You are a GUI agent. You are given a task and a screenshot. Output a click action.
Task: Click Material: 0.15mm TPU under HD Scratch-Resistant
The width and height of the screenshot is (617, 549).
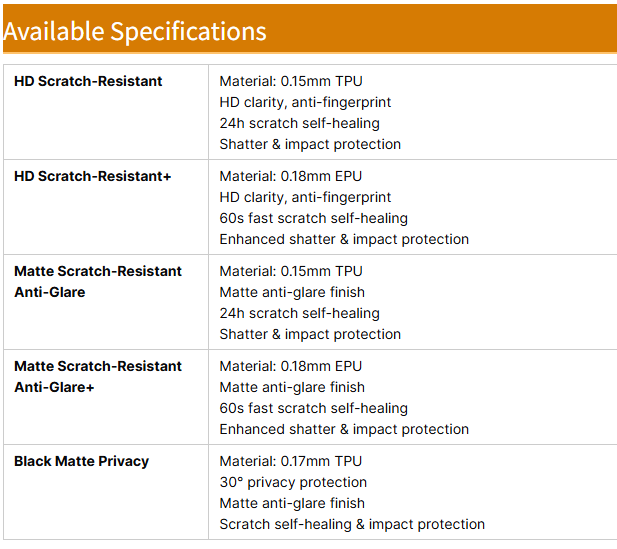291,81
